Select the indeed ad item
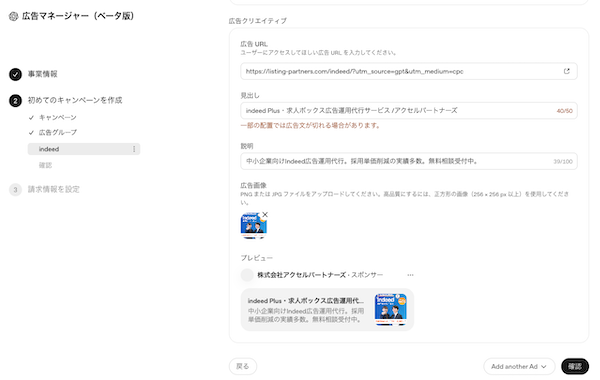 (84, 149)
